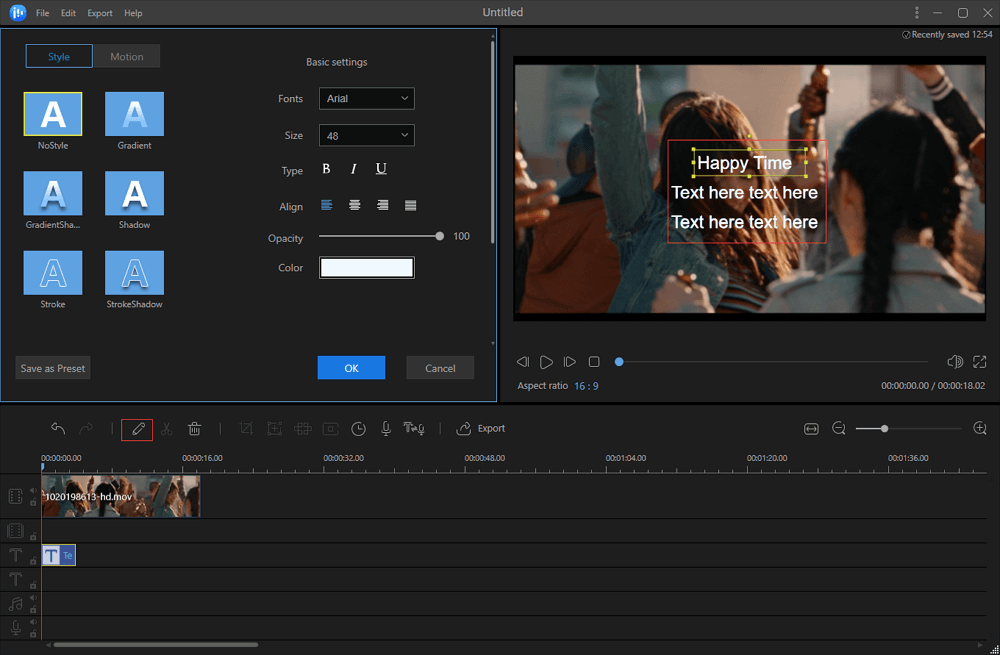Toggle italic text formatting
This screenshot has width=1000, height=655.
point(353,170)
